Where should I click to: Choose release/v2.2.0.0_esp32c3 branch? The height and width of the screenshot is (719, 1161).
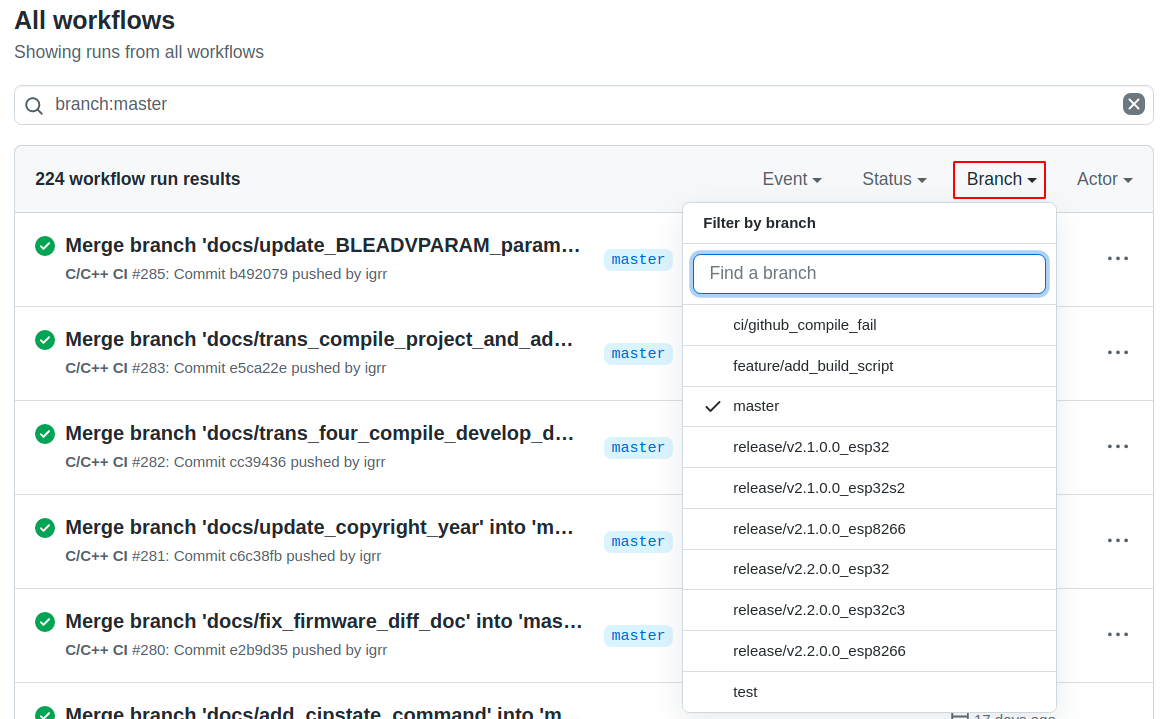pos(818,610)
